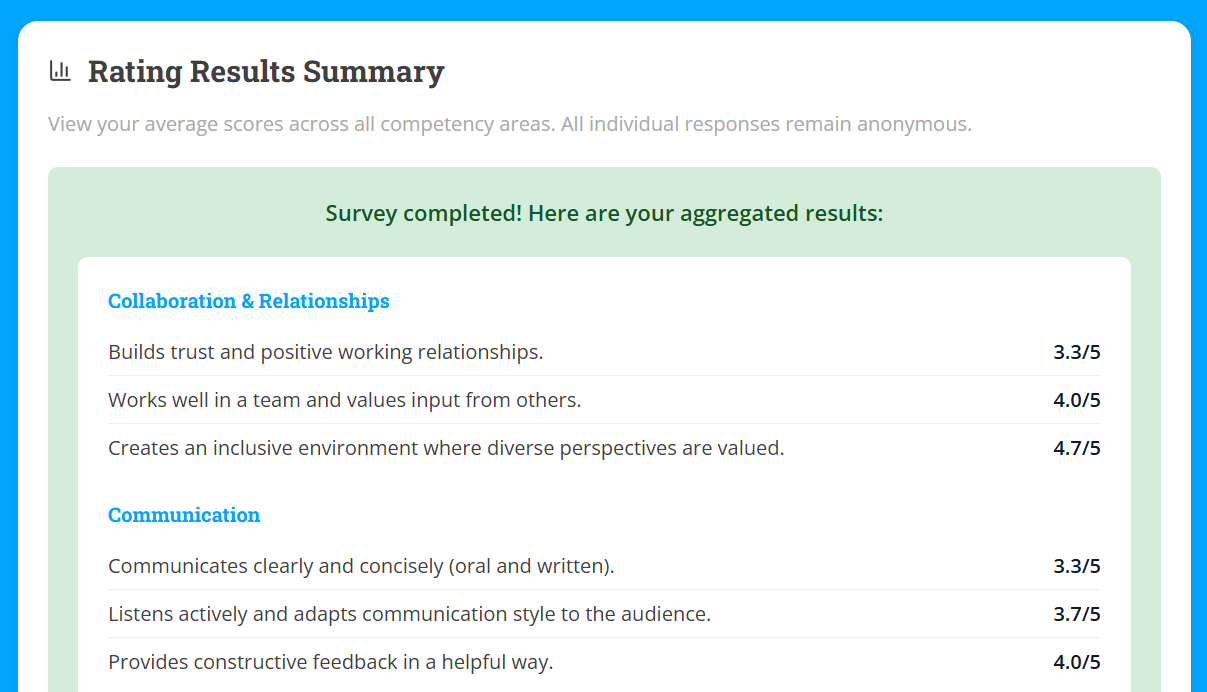Click the 4.0/5 score for teamwork
The width and height of the screenshot is (1207, 692).
pyautogui.click(x=1075, y=398)
